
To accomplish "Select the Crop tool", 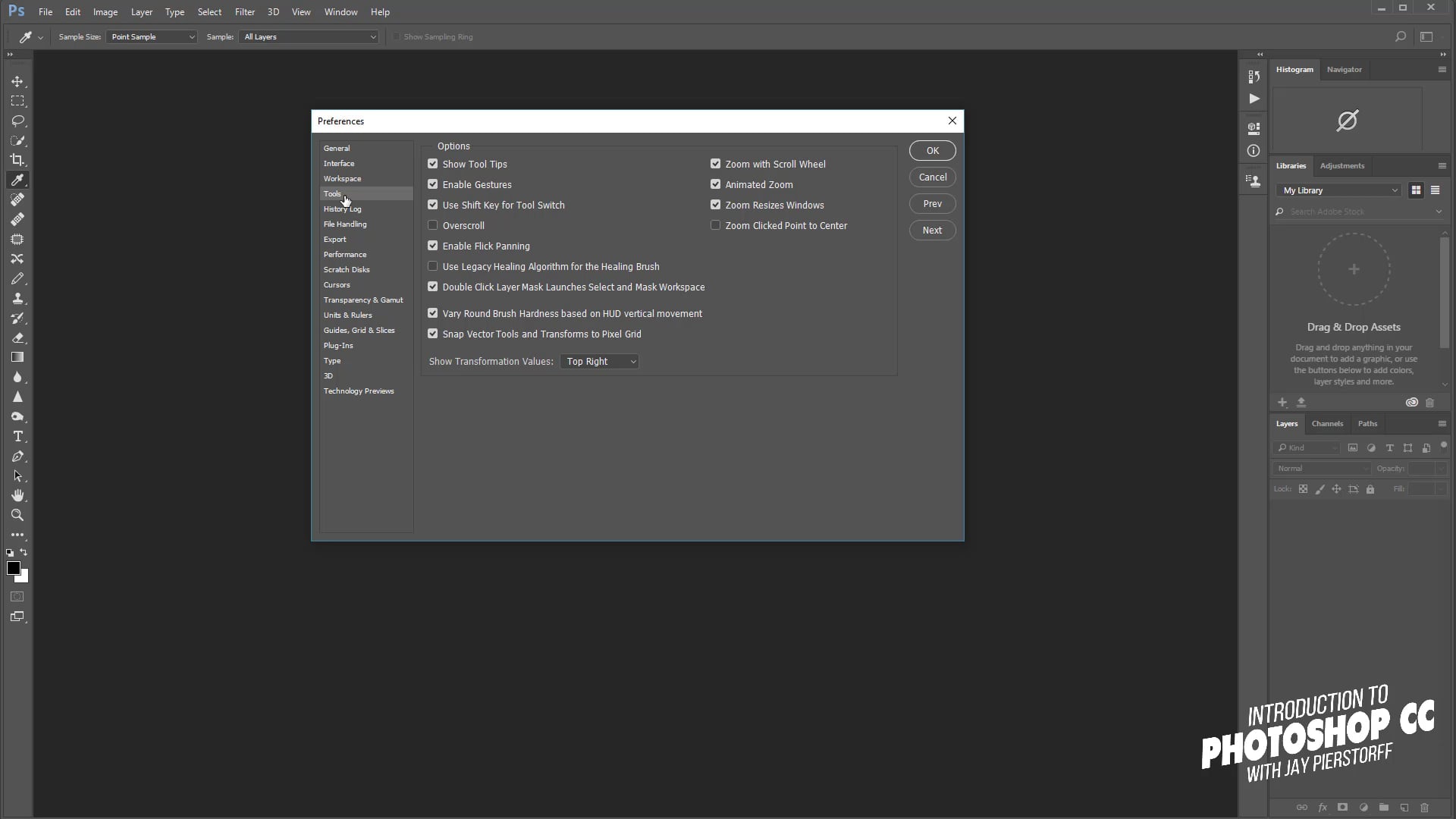I will point(17,160).
